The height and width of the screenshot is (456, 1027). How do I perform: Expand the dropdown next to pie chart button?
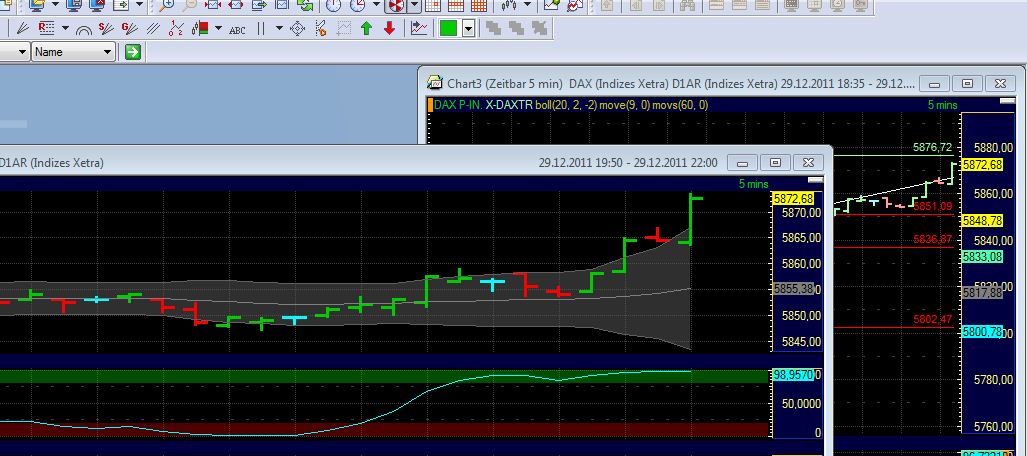click(414, 5)
